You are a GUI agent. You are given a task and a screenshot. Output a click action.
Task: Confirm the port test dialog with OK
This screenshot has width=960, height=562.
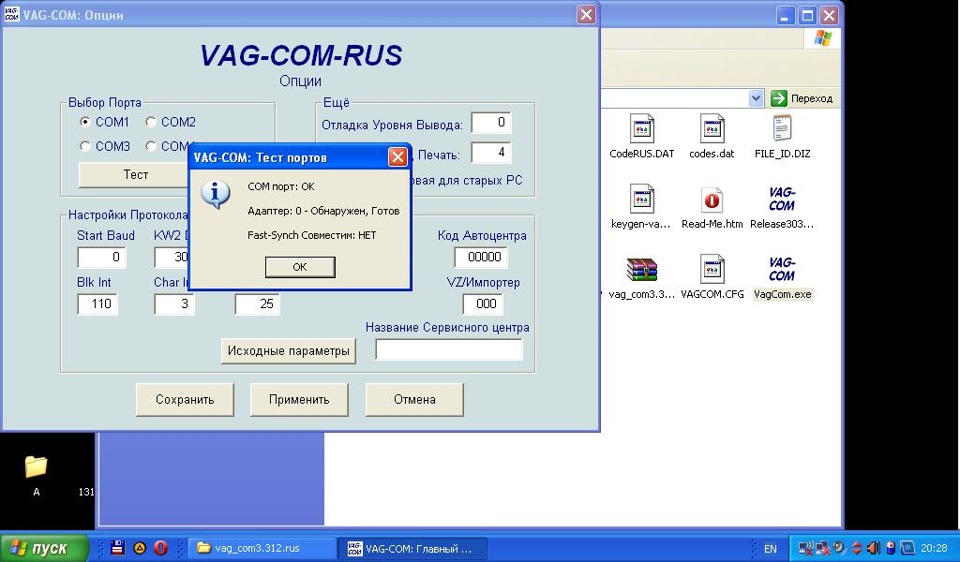(x=300, y=267)
